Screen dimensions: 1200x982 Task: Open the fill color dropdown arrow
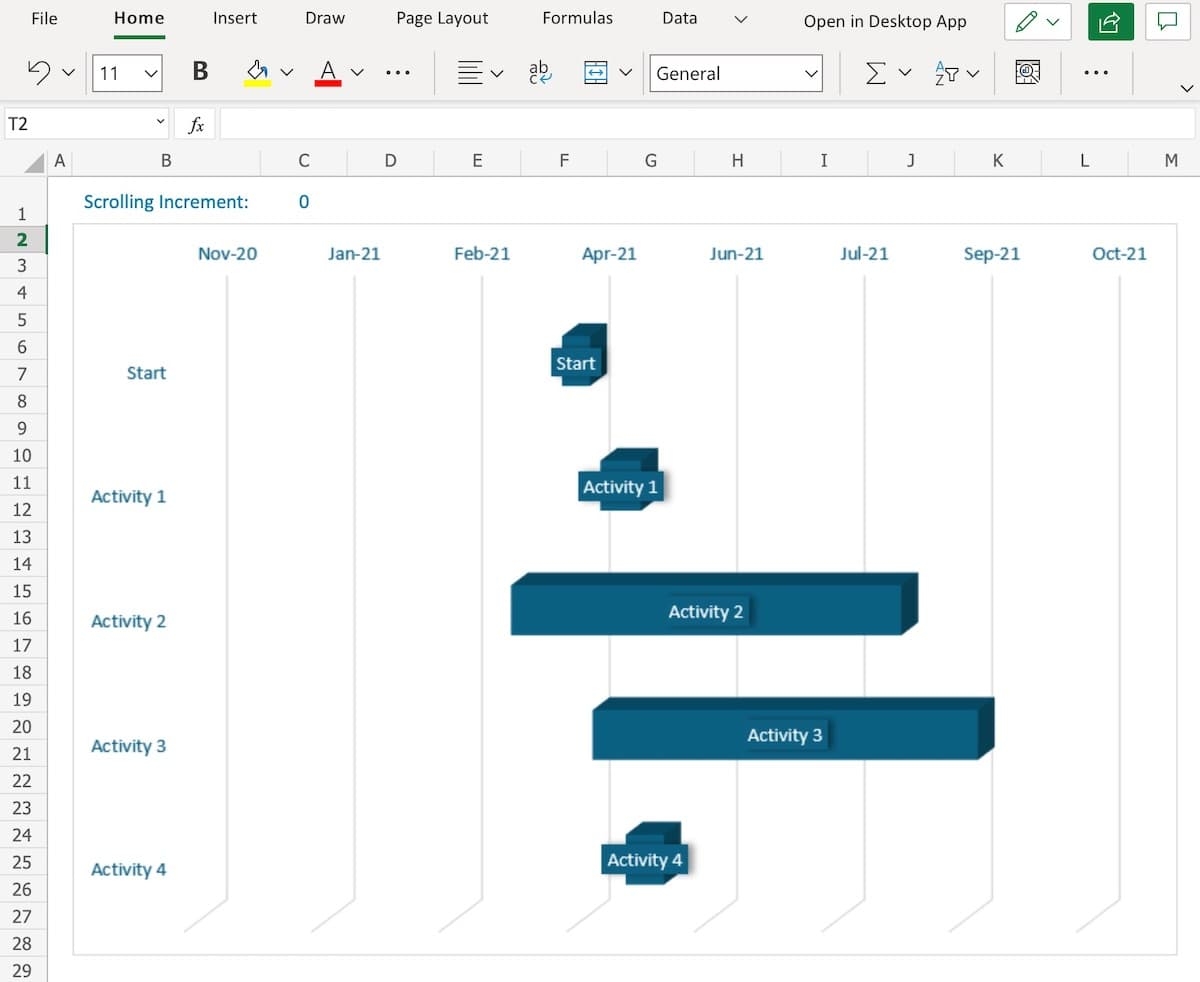pyautogui.click(x=287, y=72)
